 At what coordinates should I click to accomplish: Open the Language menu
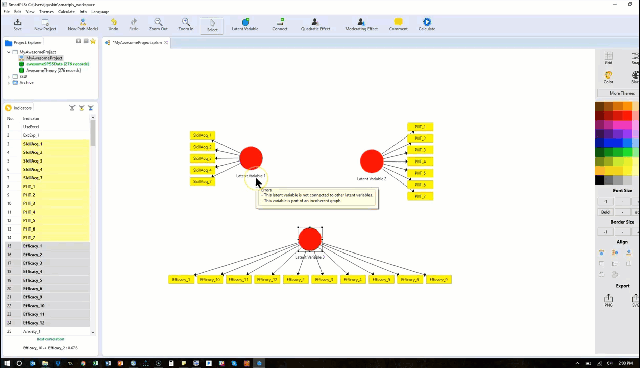[100, 11]
